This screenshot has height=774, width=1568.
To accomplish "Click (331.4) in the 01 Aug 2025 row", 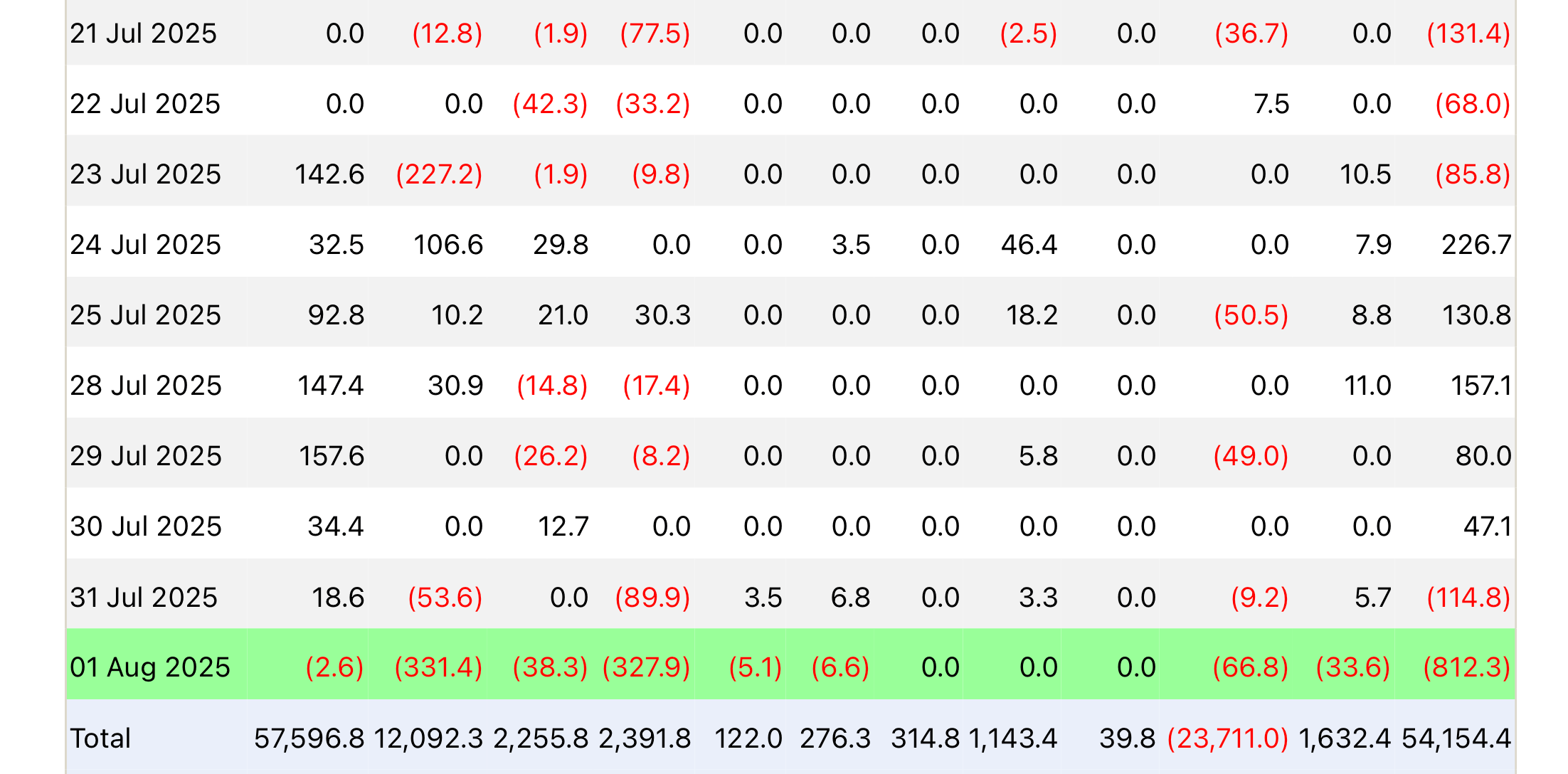I will [439, 667].
